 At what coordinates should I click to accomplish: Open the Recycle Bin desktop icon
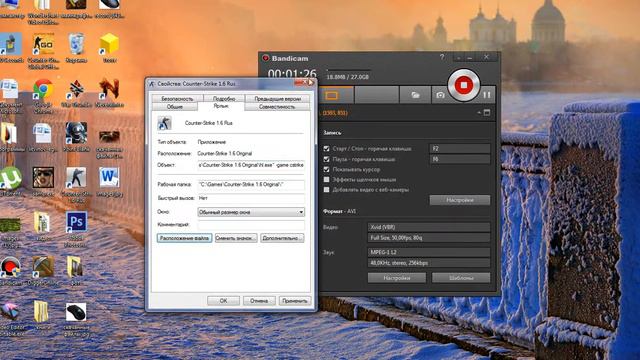[76, 44]
